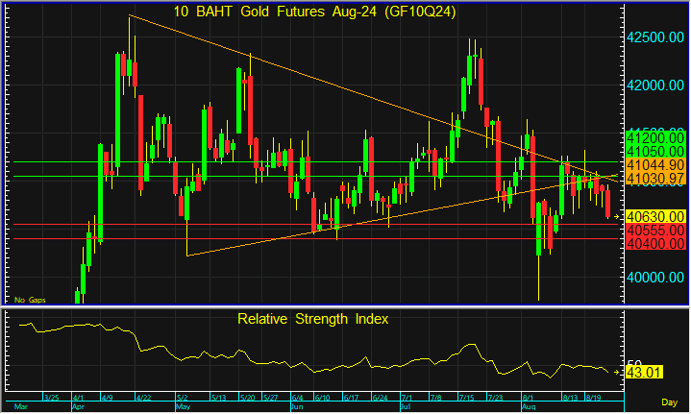Click the green 41200.00 price tag
This screenshot has height=414, width=691.
(653, 136)
